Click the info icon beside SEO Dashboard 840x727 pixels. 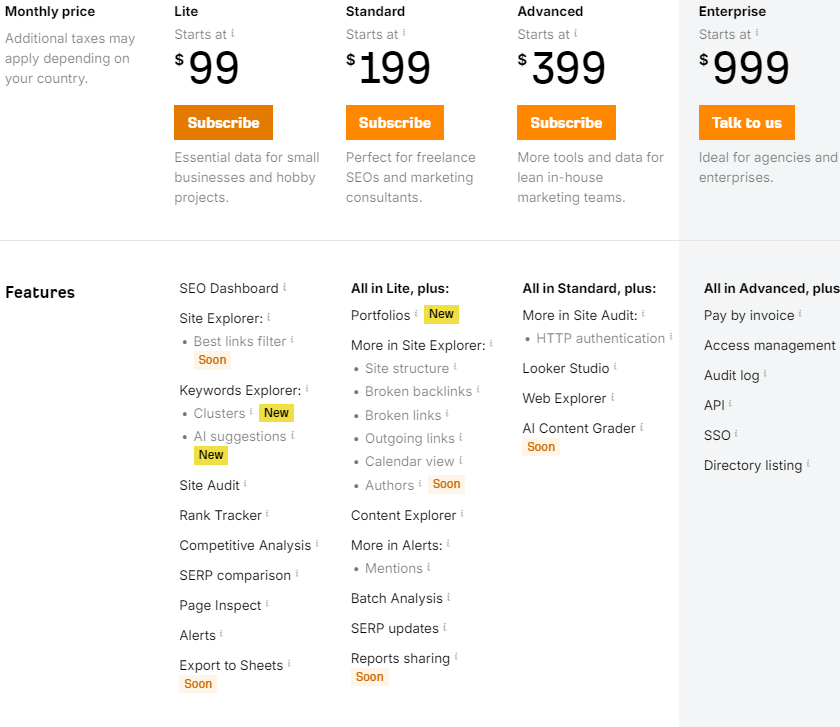(x=284, y=287)
